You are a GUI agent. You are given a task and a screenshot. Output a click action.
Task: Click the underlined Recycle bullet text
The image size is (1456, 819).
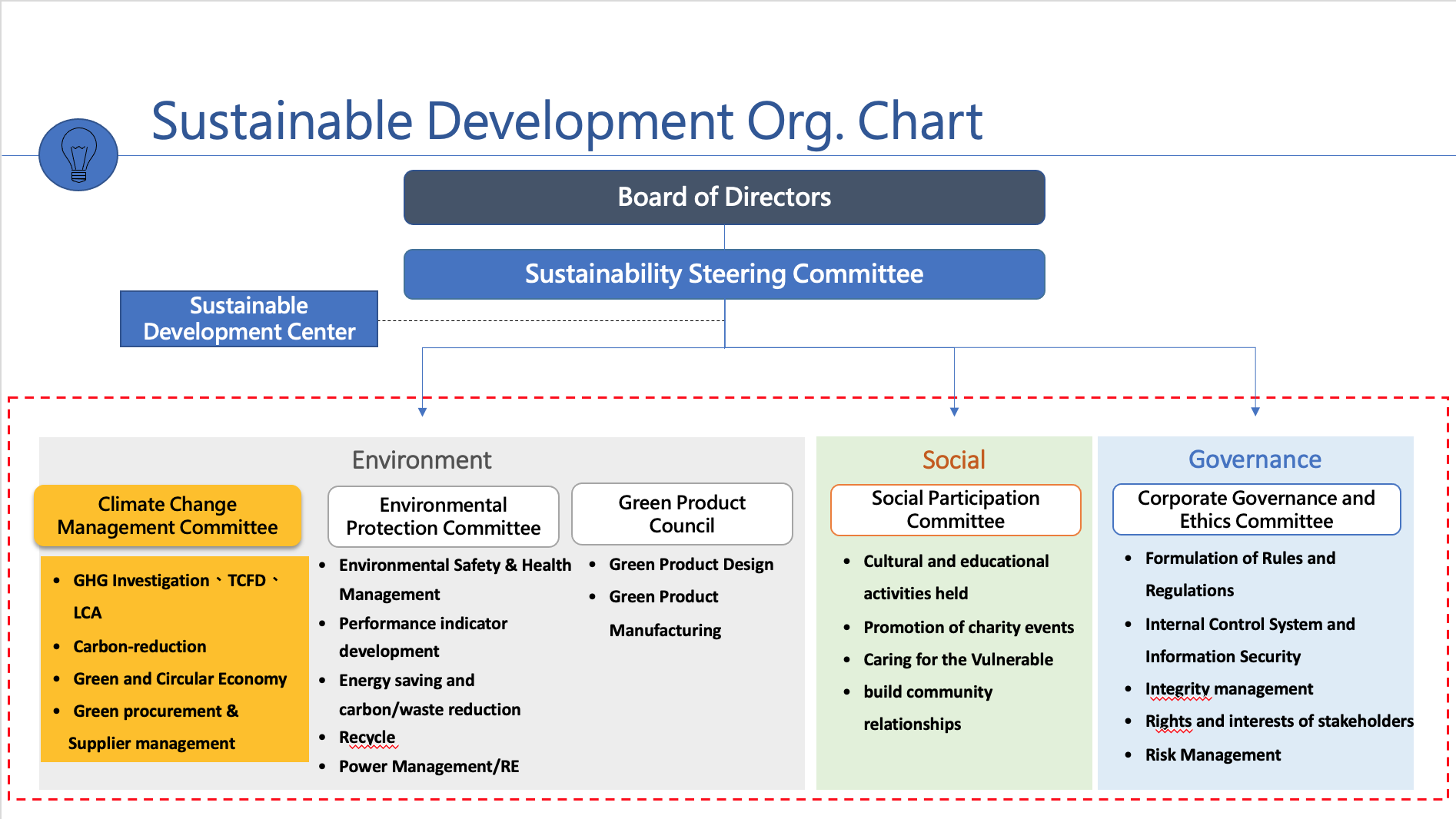(367, 738)
